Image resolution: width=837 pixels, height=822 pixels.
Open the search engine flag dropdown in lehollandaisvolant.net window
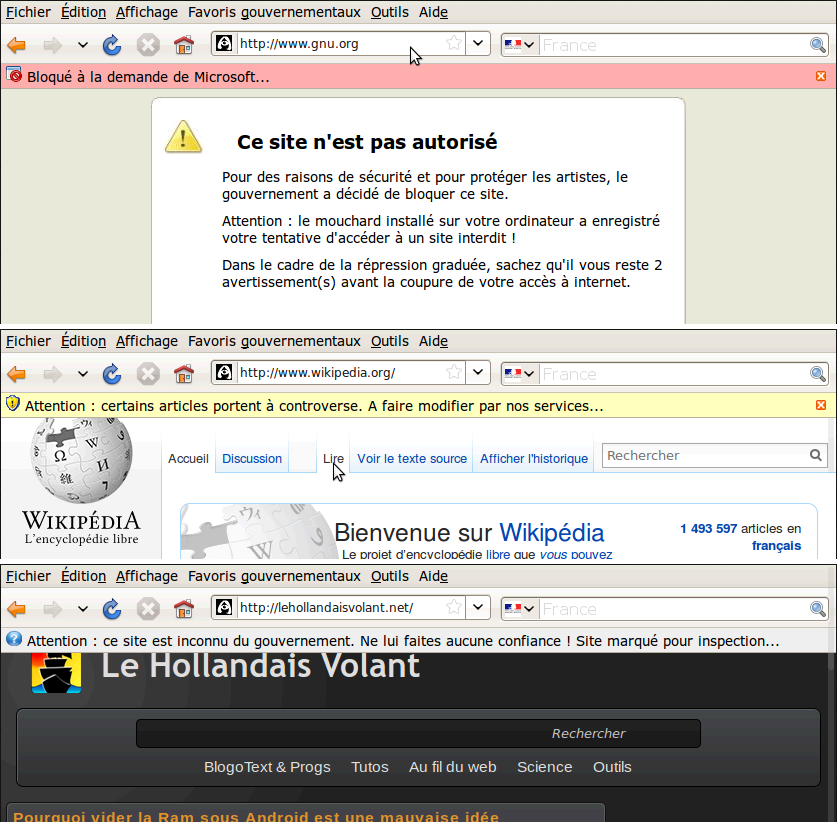click(x=519, y=608)
